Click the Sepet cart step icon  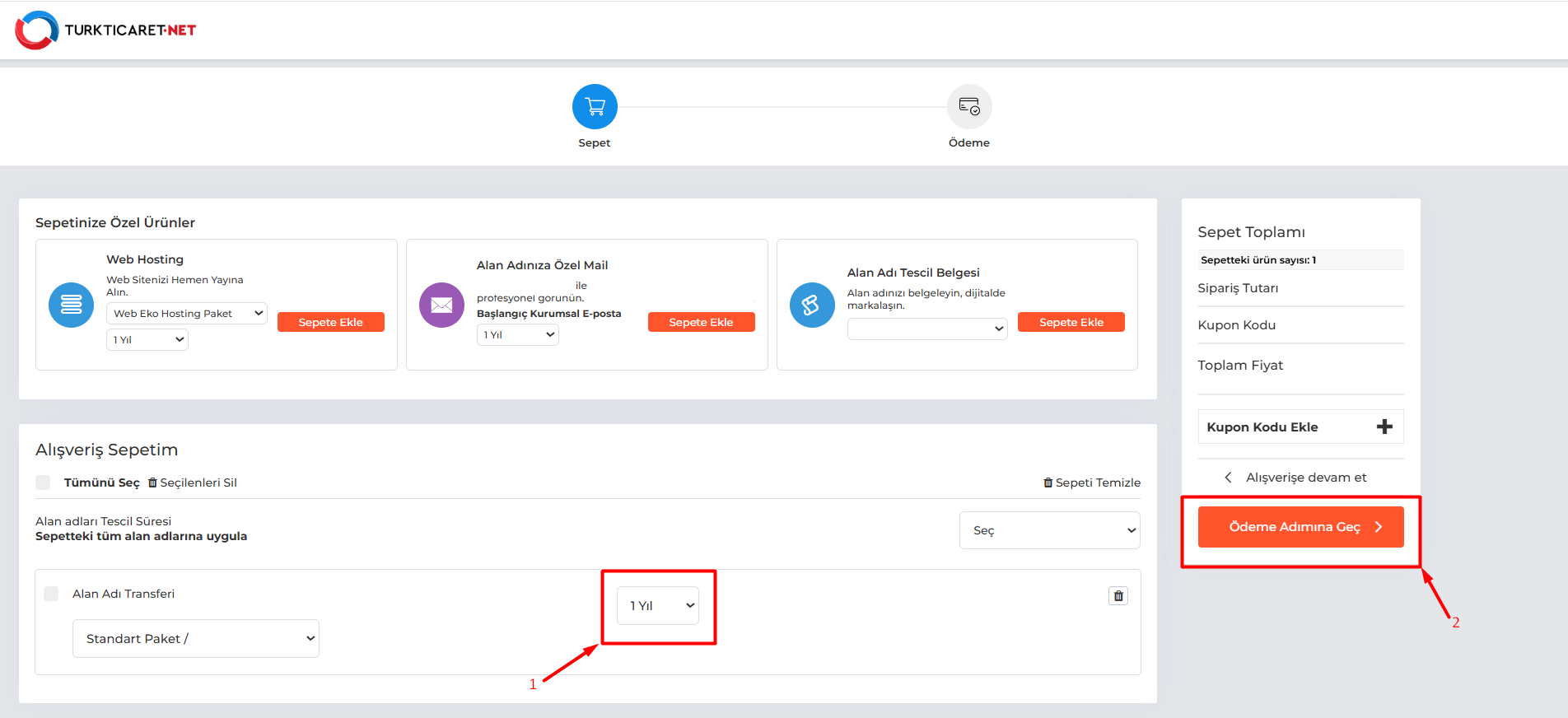[595, 107]
